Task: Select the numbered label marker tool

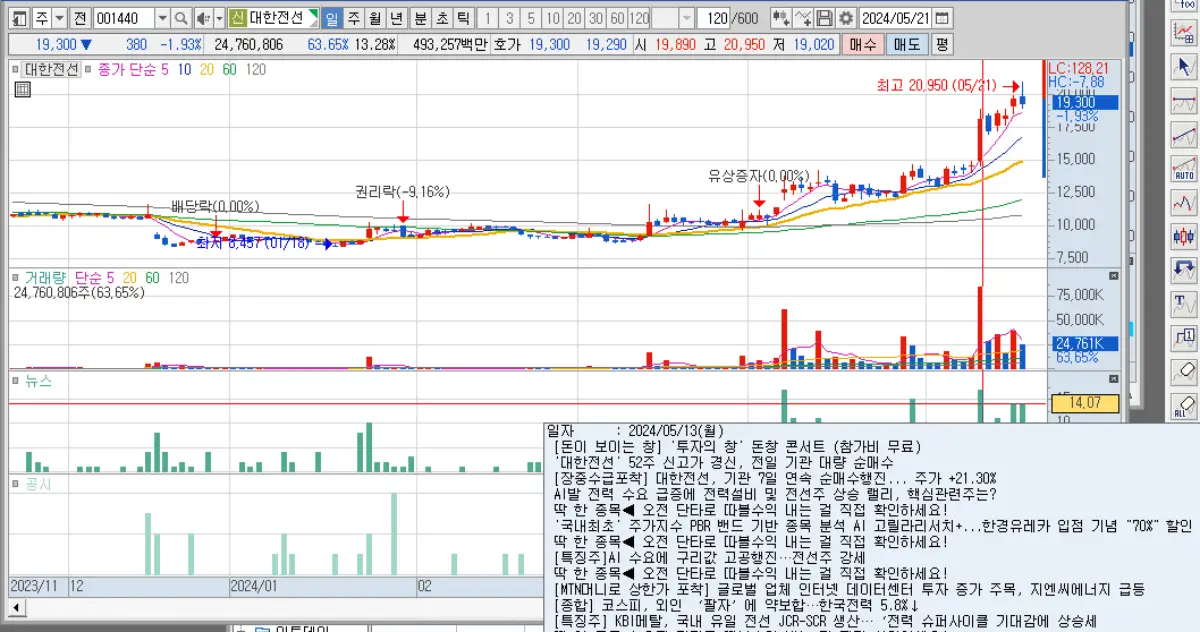Action: click(x=1185, y=338)
